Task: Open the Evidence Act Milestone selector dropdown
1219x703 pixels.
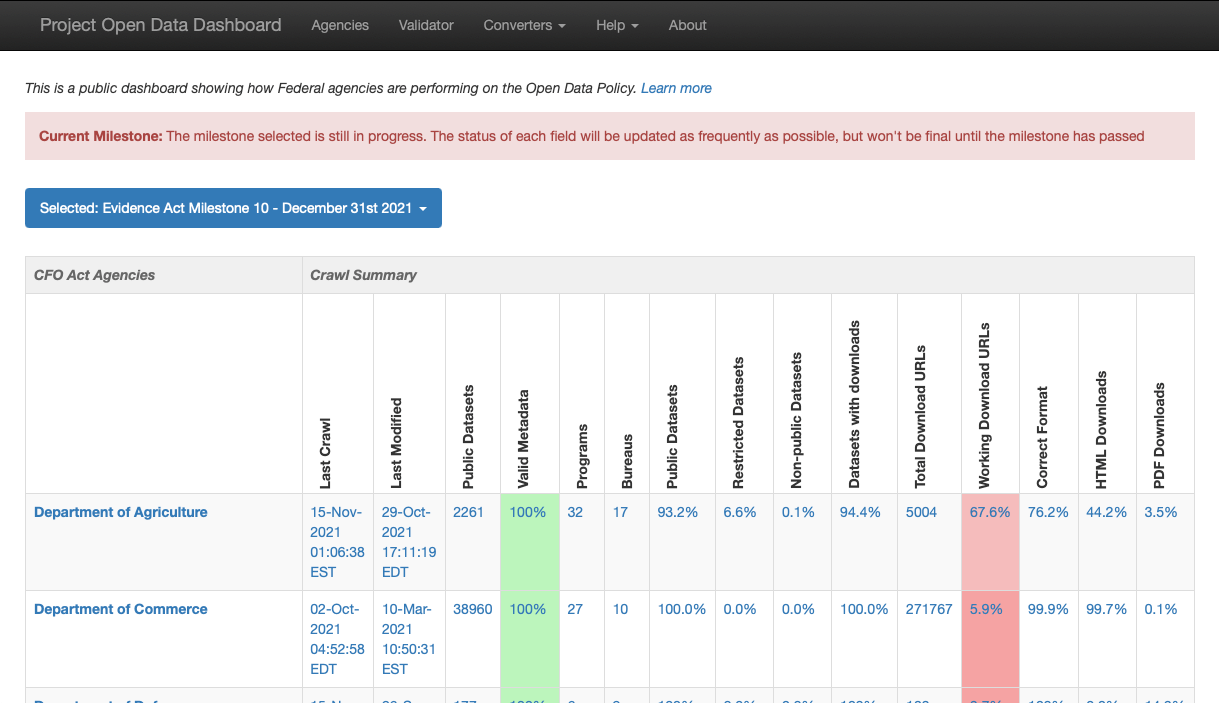Action: (233, 208)
